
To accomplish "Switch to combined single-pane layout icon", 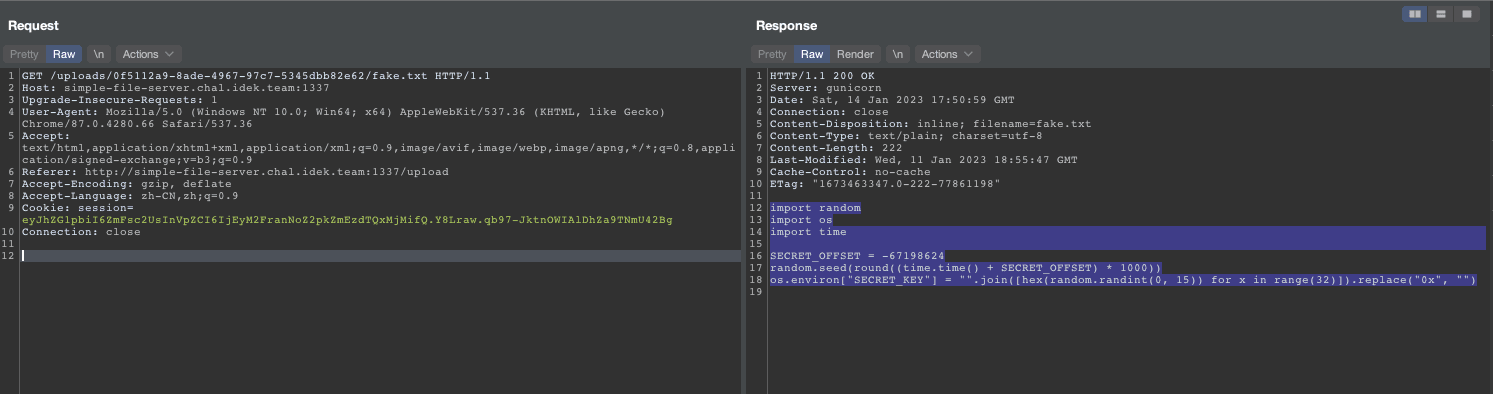I will click(x=1467, y=14).
